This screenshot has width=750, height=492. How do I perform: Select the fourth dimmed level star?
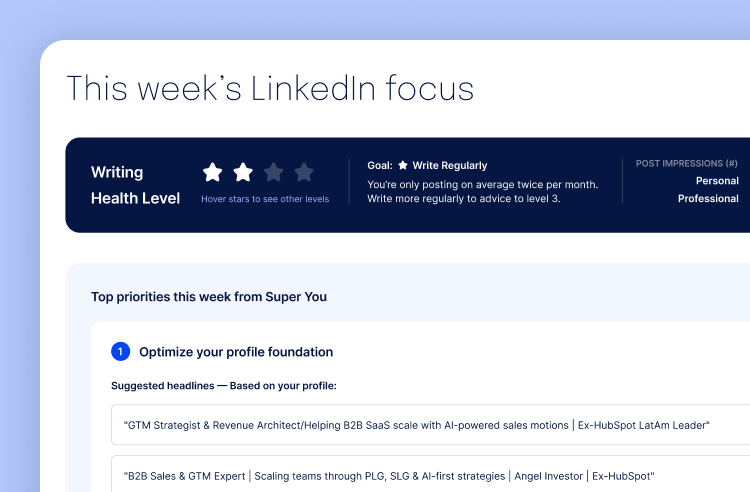[304, 172]
